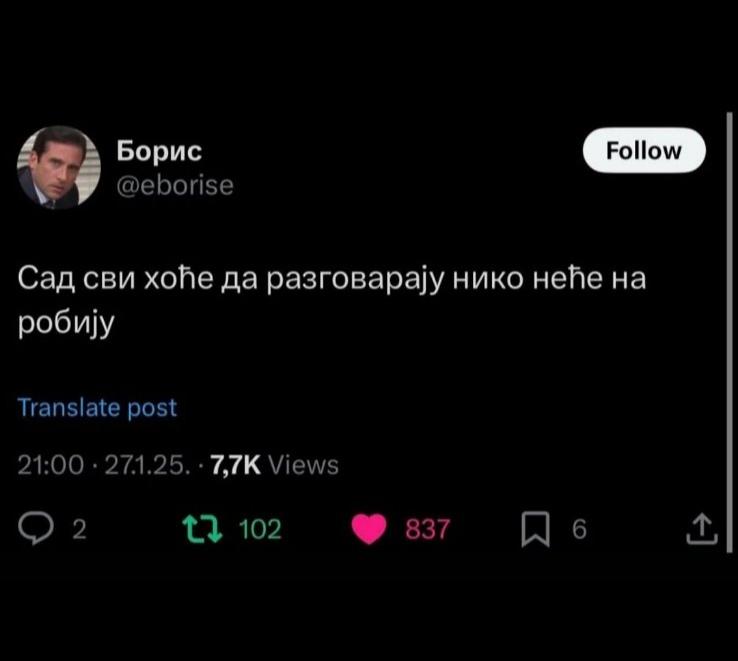Click the reply count 2

click(x=79, y=529)
